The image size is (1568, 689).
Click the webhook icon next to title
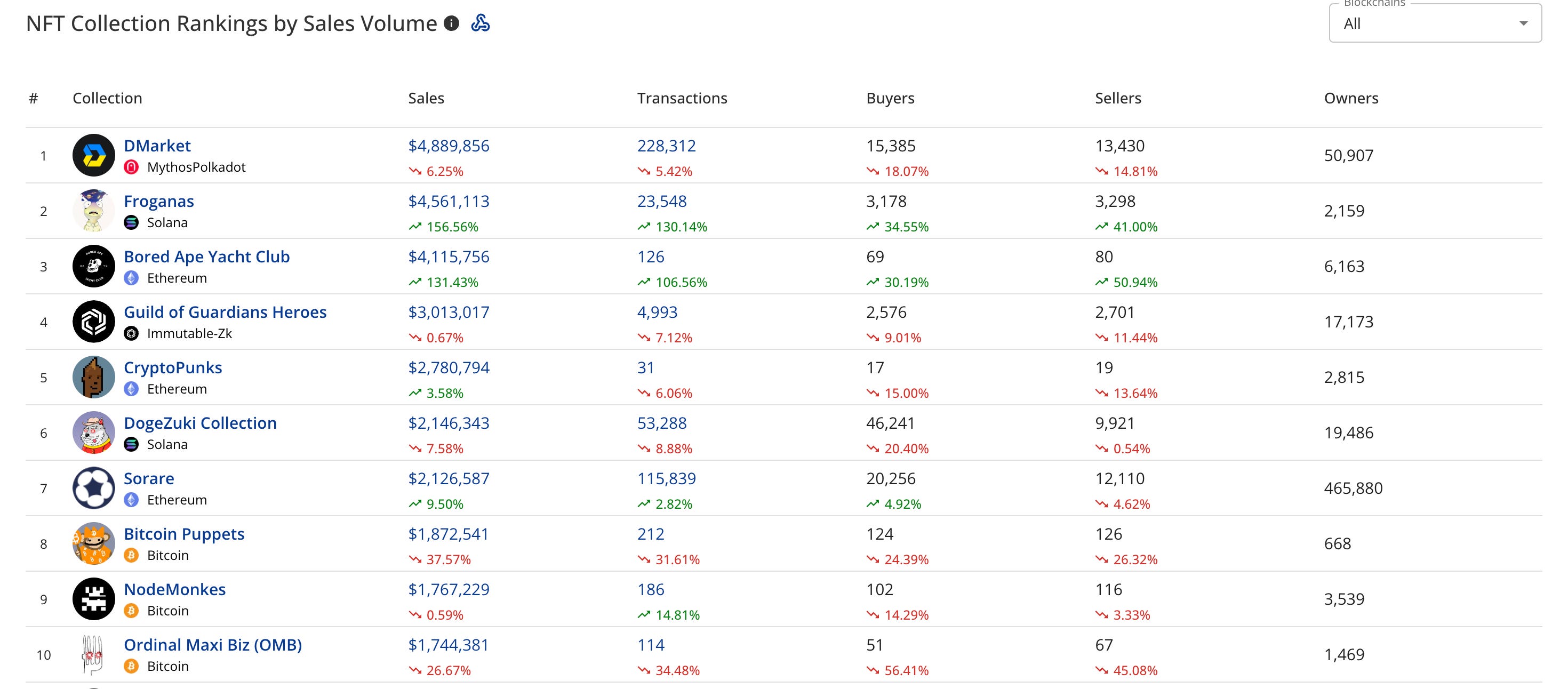[x=480, y=23]
